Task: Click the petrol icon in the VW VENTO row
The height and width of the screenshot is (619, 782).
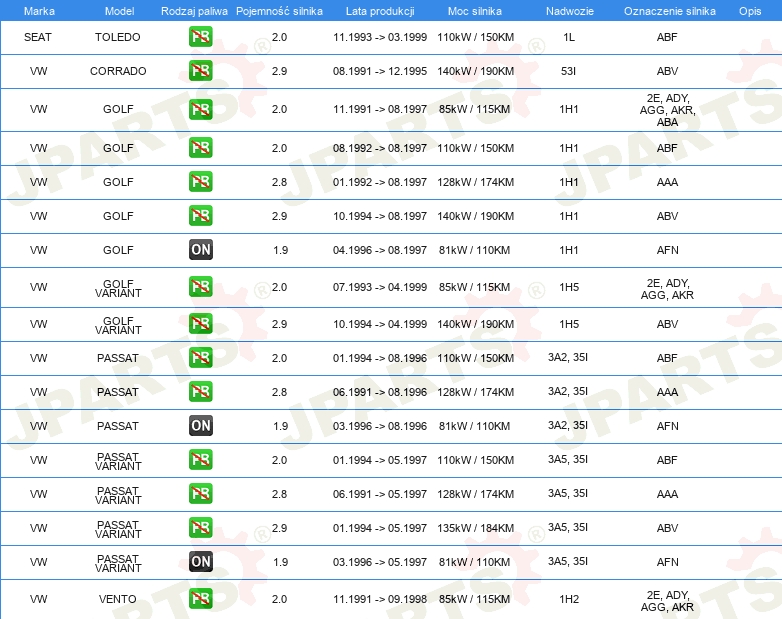Action: 200,599
